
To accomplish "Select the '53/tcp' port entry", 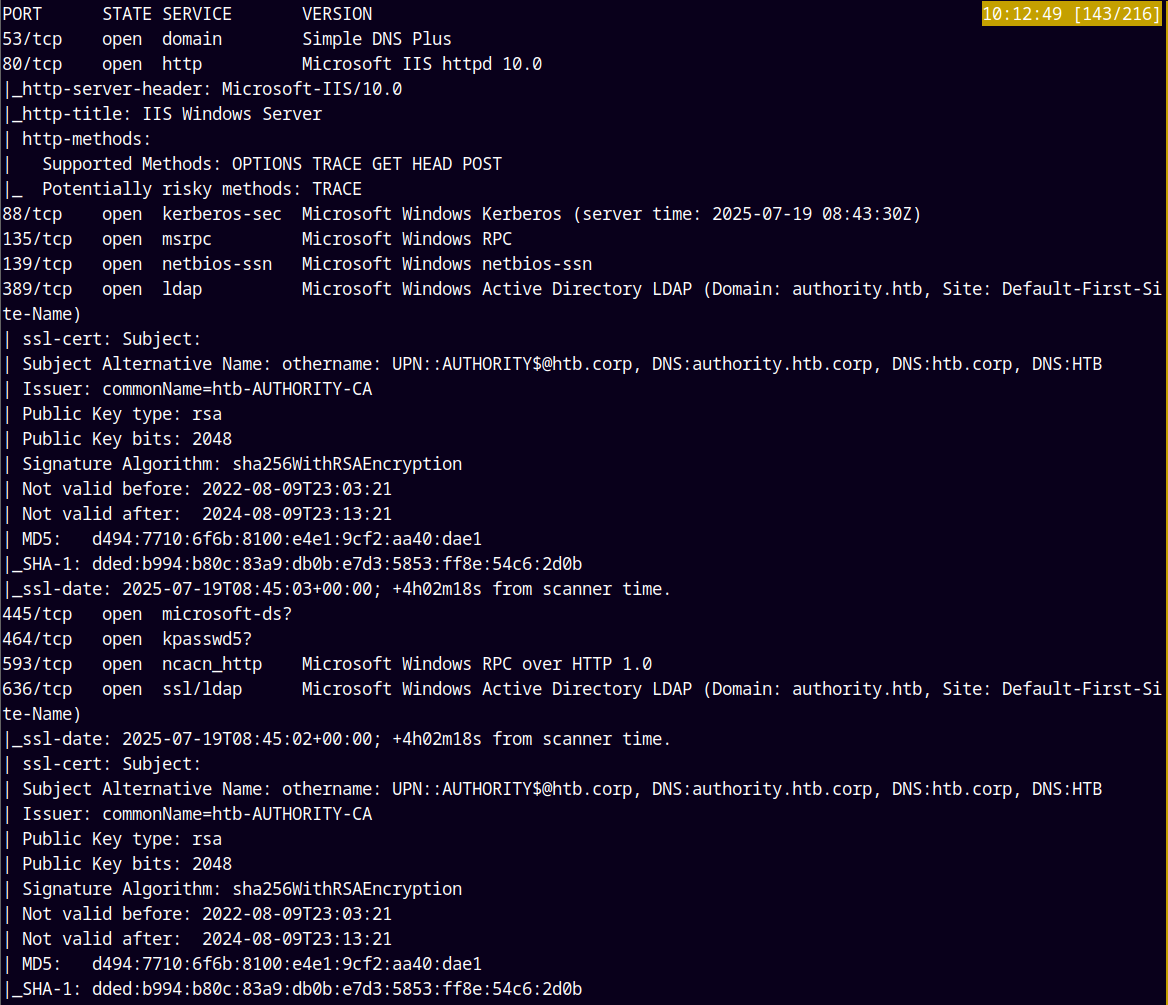I will coord(32,39).
